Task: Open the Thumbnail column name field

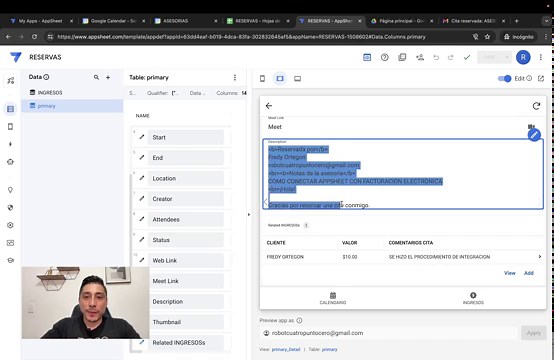Action: (186, 322)
